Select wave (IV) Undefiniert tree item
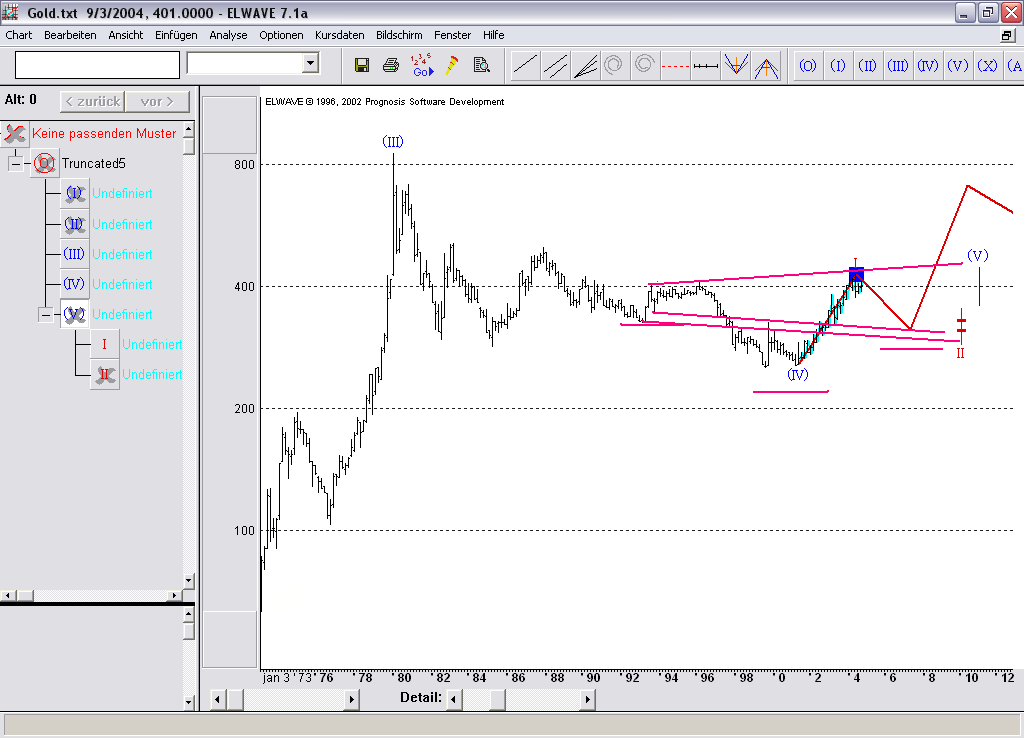Viewport: 1024px width, 738px height. pyautogui.click(x=122, y=284)
